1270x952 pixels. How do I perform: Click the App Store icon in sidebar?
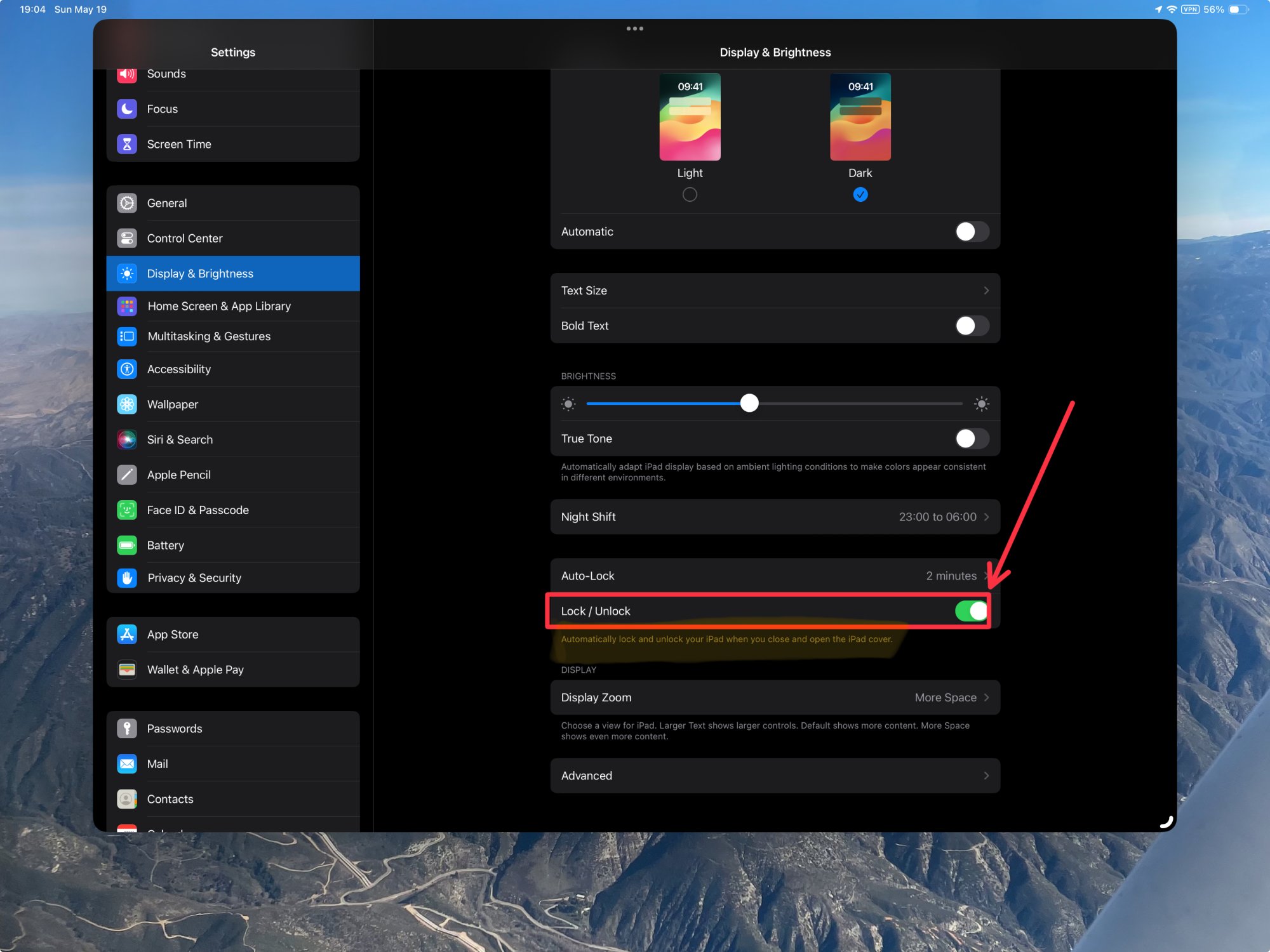point(127,635)
